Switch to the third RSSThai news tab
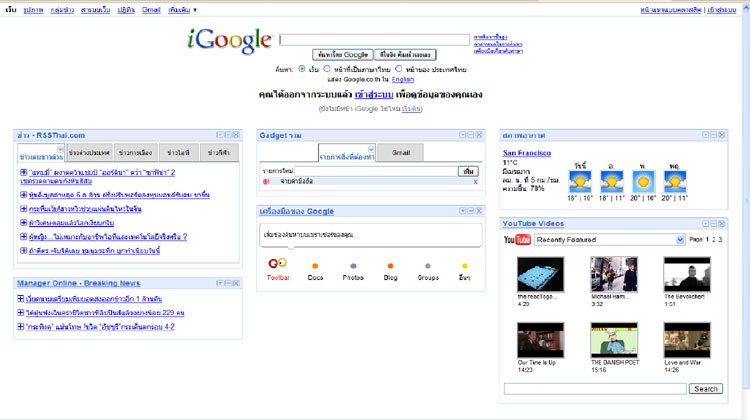This screenshot has width=750, height=420. tap(135, 153)
